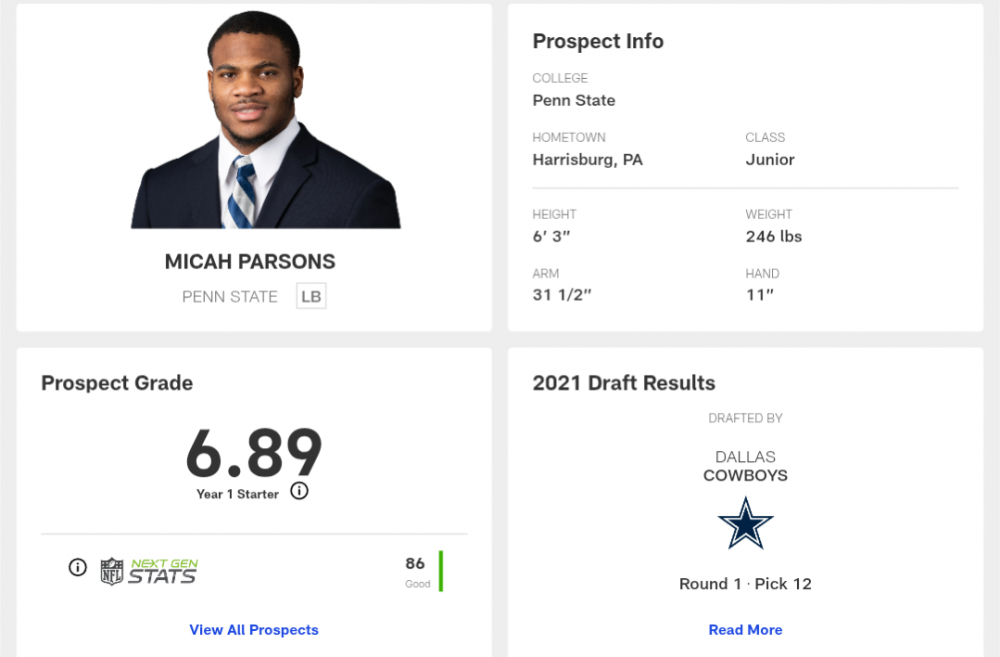This screenshot has height=657, width=1000.
Task: Click the 6.89 prospect grade number
Action: click(x=254, y=453)
